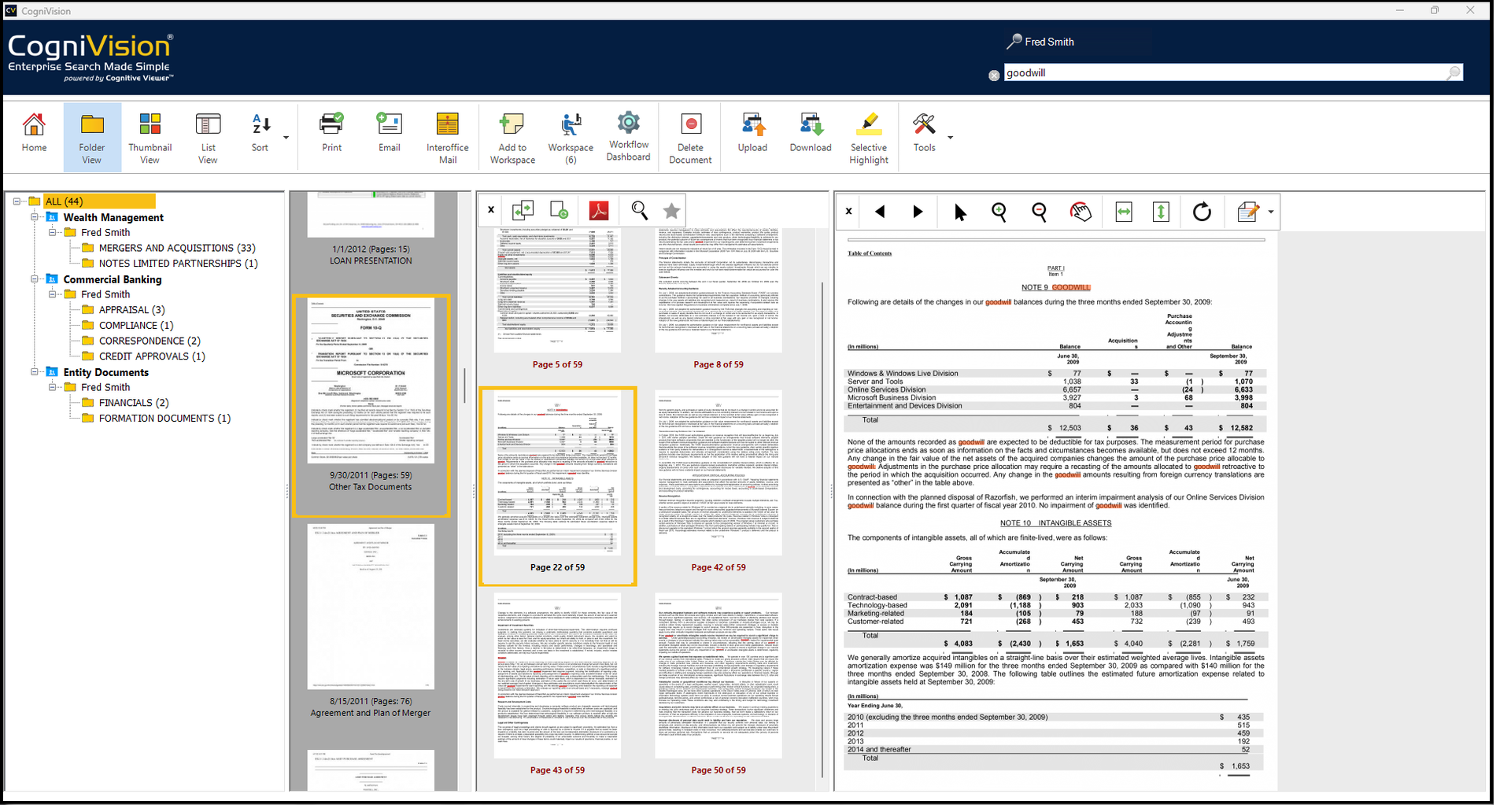Click the Delete Document icon
Screen dimensions: 1511x812
tap(690, 137)
